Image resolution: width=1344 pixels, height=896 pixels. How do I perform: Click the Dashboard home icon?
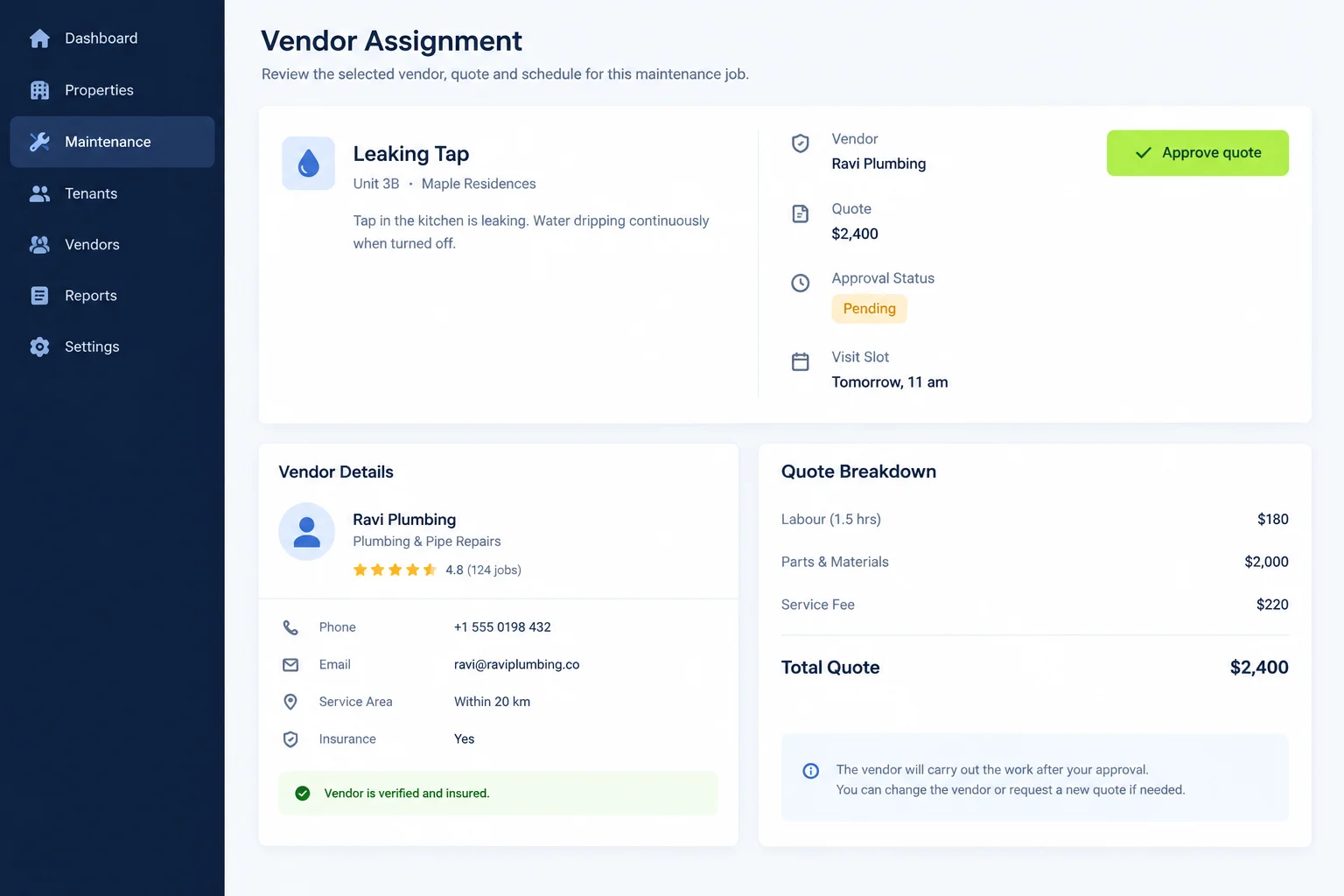pyautogui.click(x=39, y=38)
